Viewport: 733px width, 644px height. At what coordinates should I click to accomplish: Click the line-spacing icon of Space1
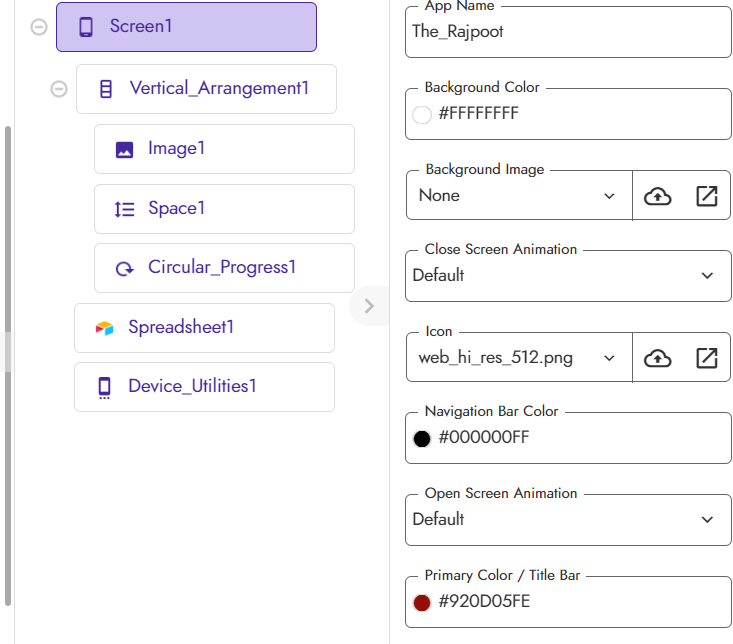124,209
